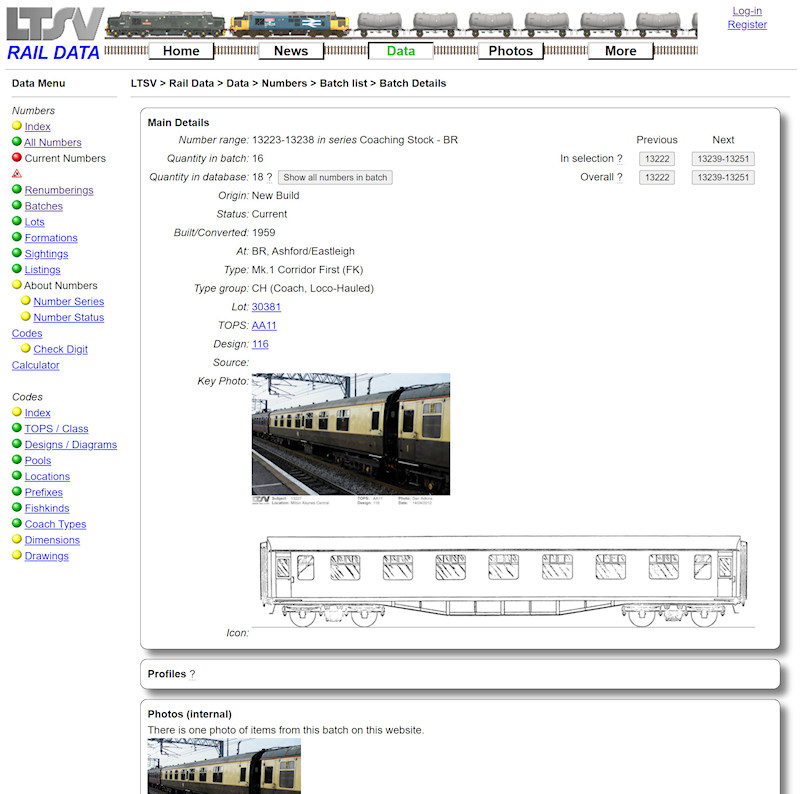Viewport: 800px width, 794px height.
Task: Click the red Current Numbers status icon
Action: click(x=16, y=158)
